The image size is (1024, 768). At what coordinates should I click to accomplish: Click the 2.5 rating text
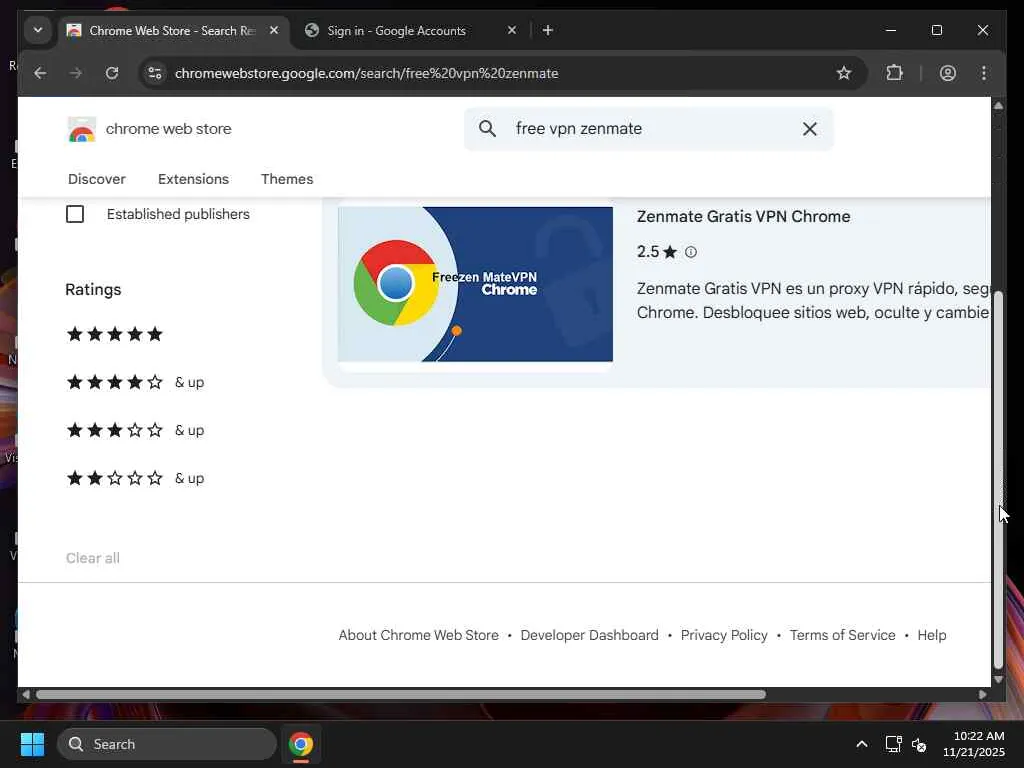click(x=648, y=252)
